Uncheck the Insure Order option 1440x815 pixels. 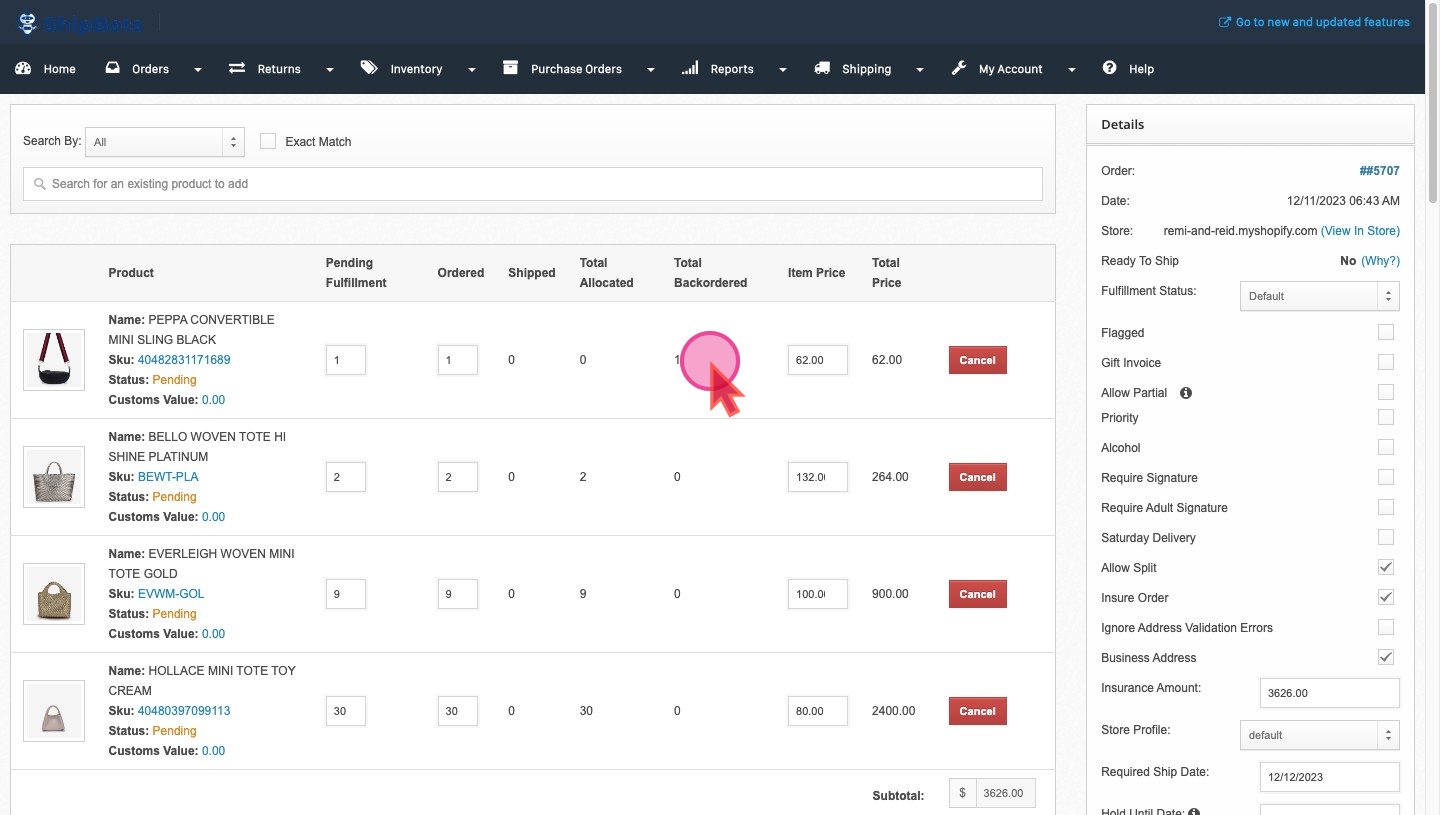coord(1386,597)
